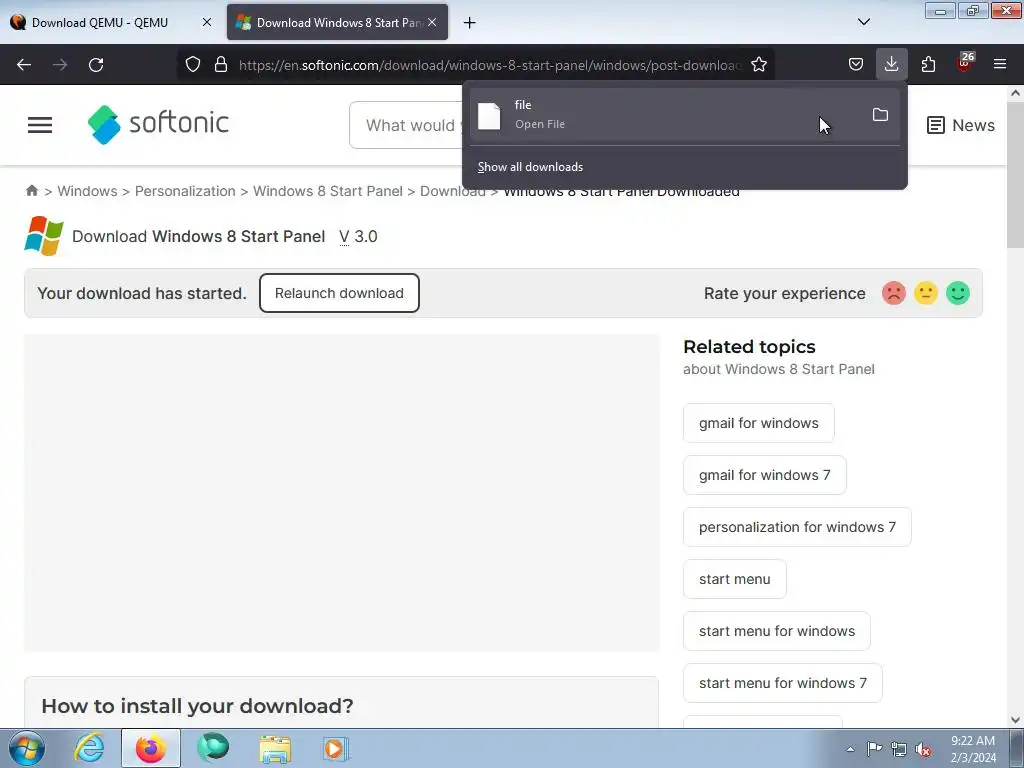1024x768 pixels.
Task: Click the page scrollbar up arrow
Action: tap(1015, 93)
